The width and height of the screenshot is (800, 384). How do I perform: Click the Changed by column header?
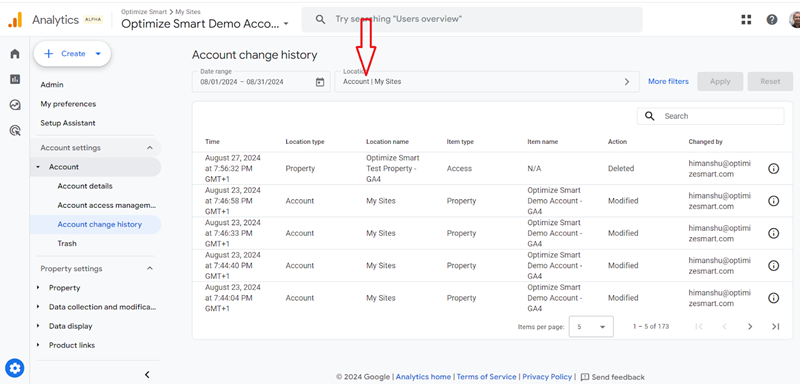[705, 142]
